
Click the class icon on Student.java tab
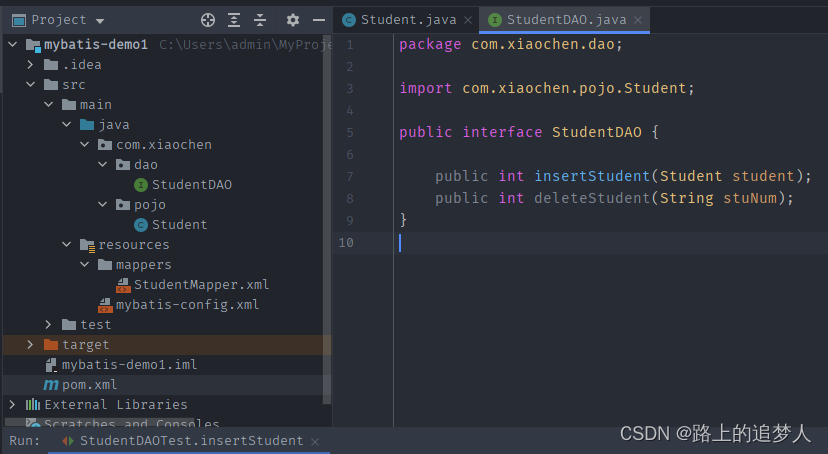click(x=349, y=20)
